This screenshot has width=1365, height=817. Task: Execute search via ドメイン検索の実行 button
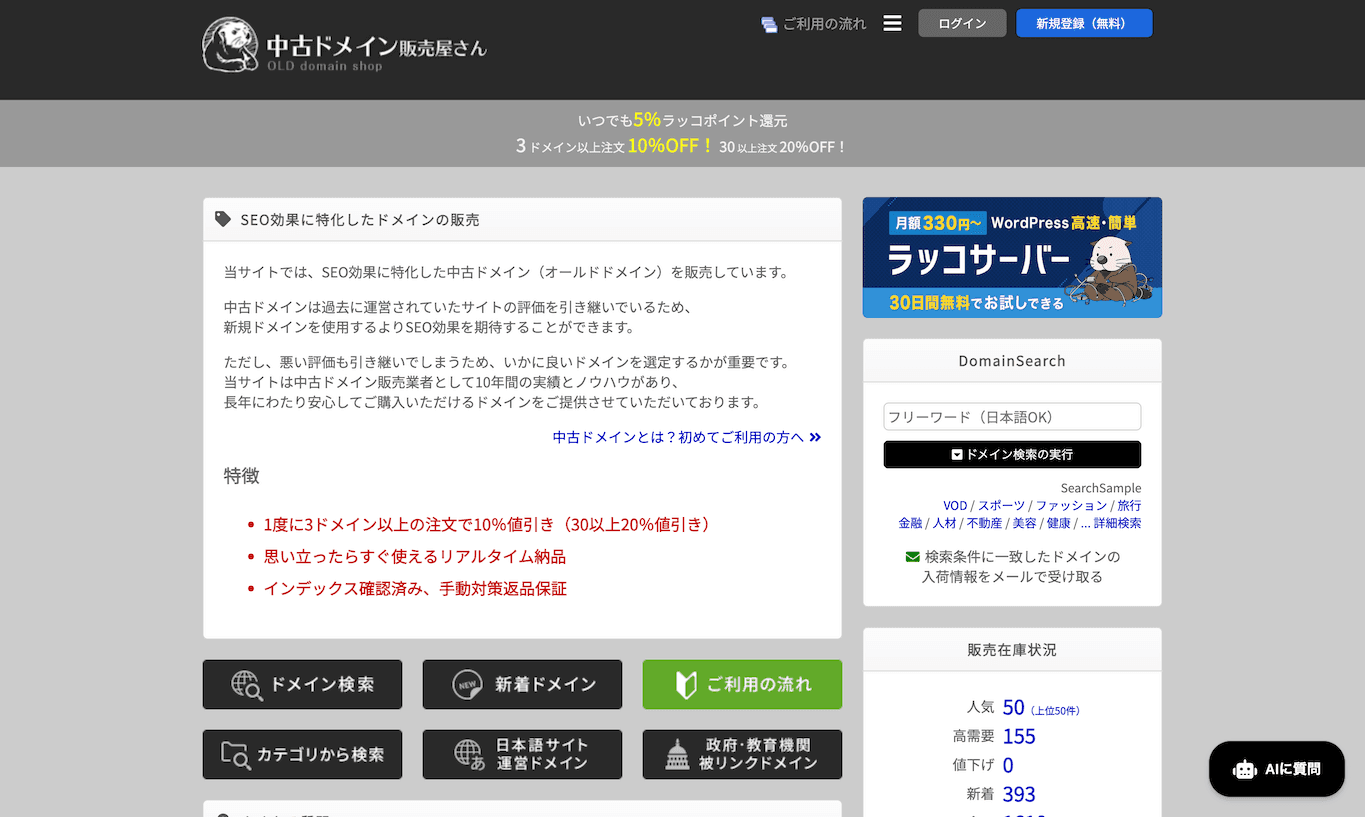point(1011,454)
